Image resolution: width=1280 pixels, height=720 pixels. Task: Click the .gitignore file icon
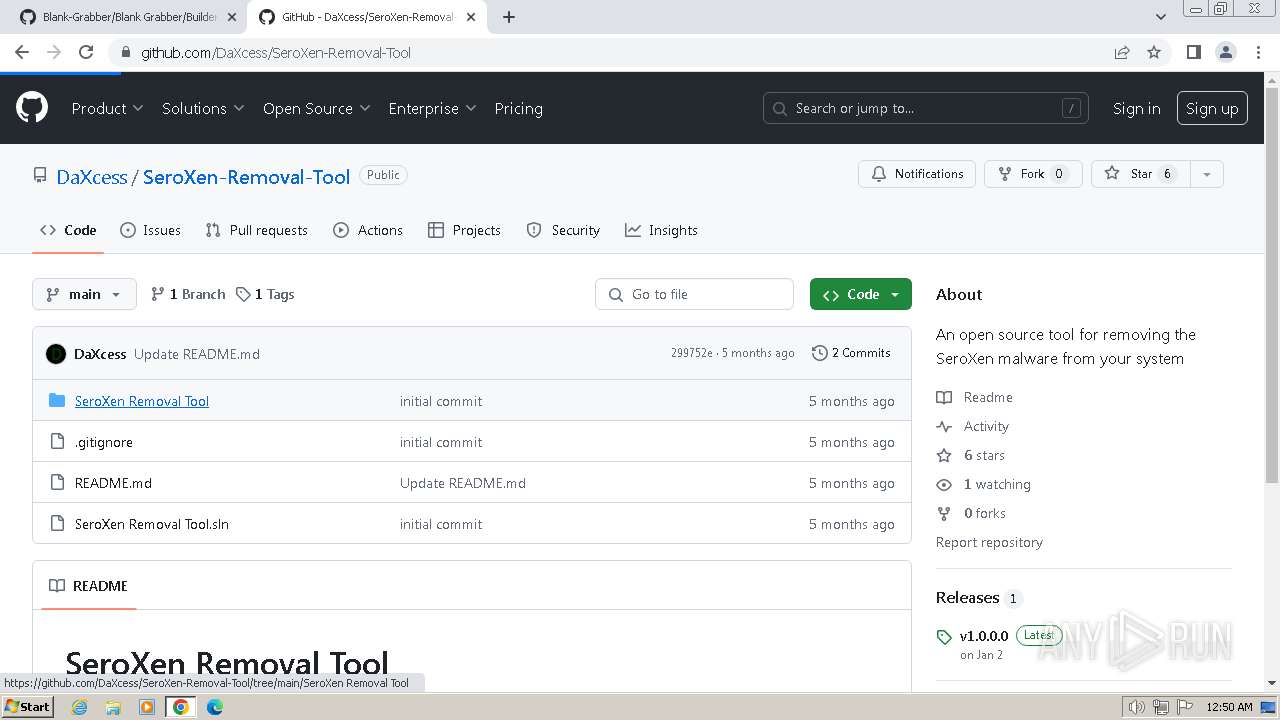pyautogui.click(x=57, y=442)
